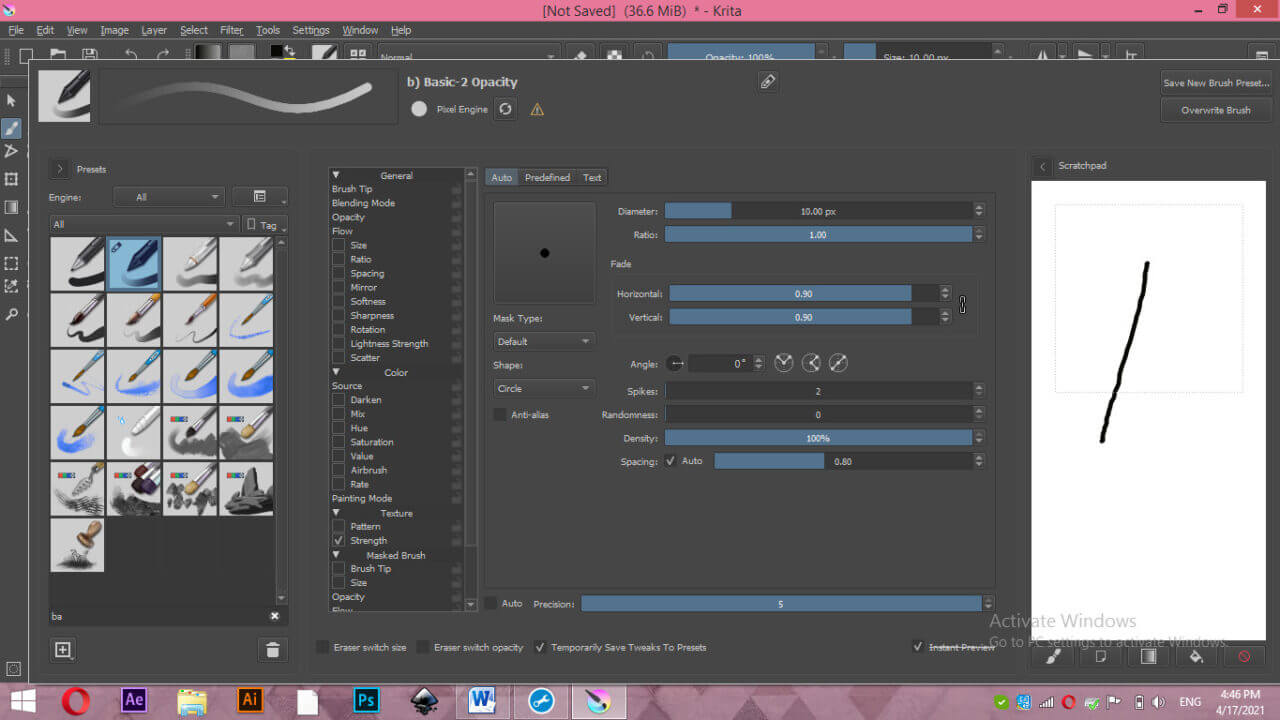Open Inkscape from the taskbar
Screen dimensions: 1280x720
424,700
